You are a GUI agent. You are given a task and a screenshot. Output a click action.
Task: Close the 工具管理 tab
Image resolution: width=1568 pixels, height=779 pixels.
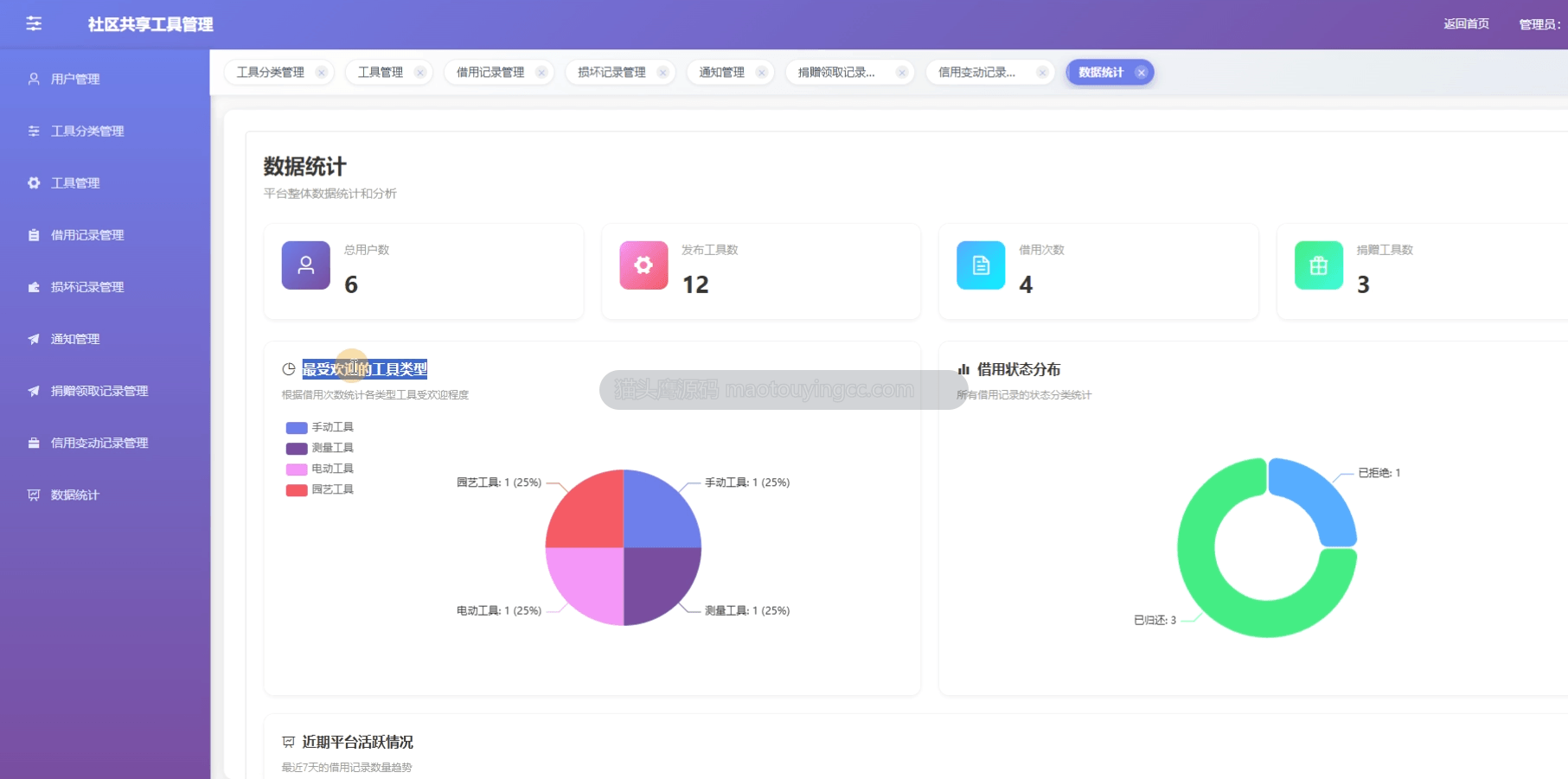(x=420, y=73)
